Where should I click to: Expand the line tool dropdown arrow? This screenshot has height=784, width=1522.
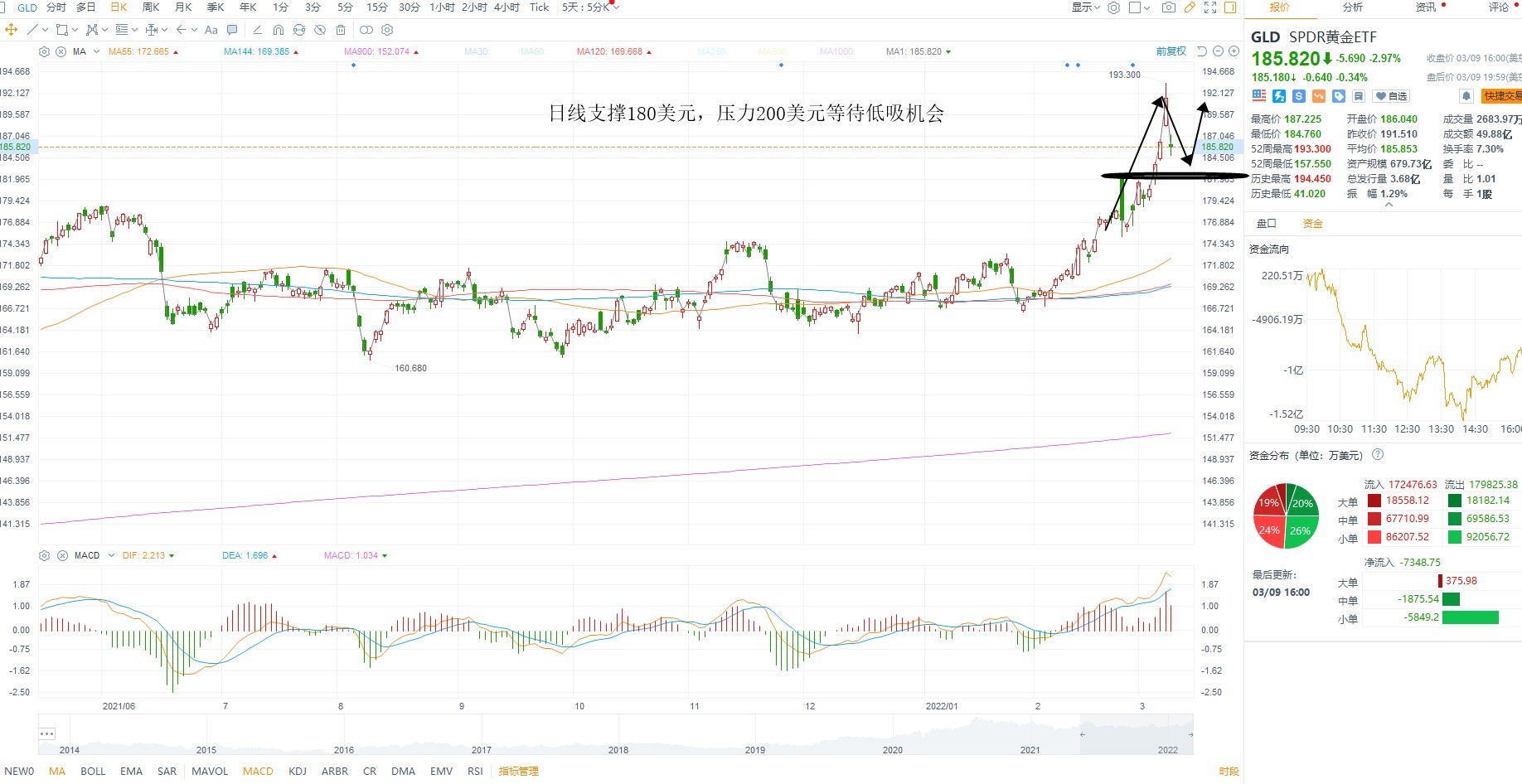[45, 30]
